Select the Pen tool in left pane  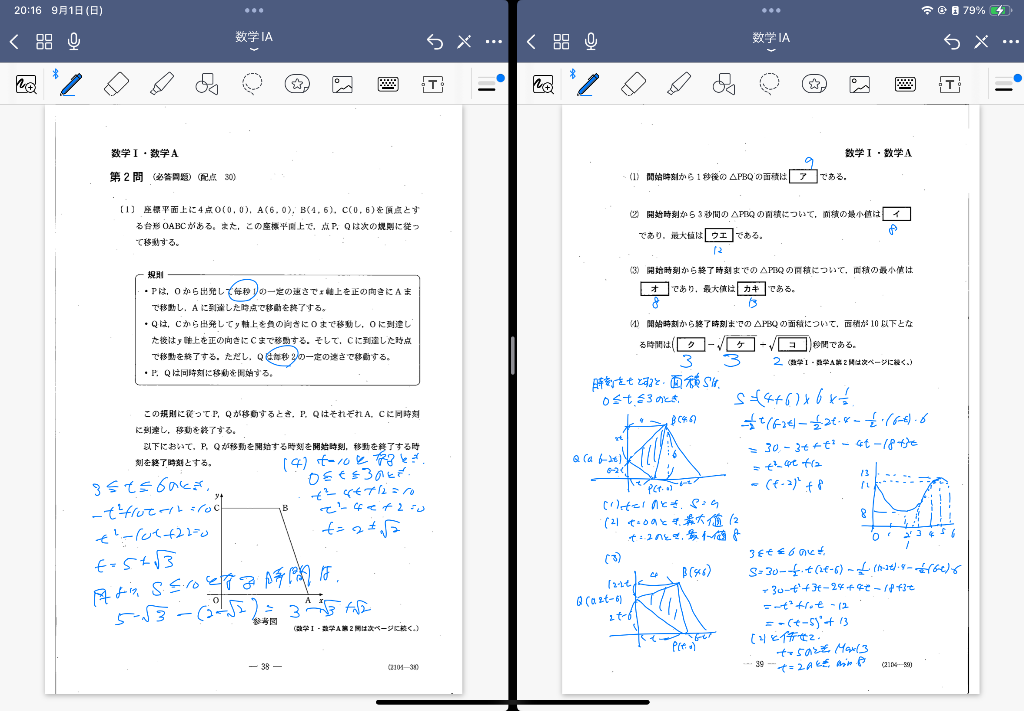71,84
